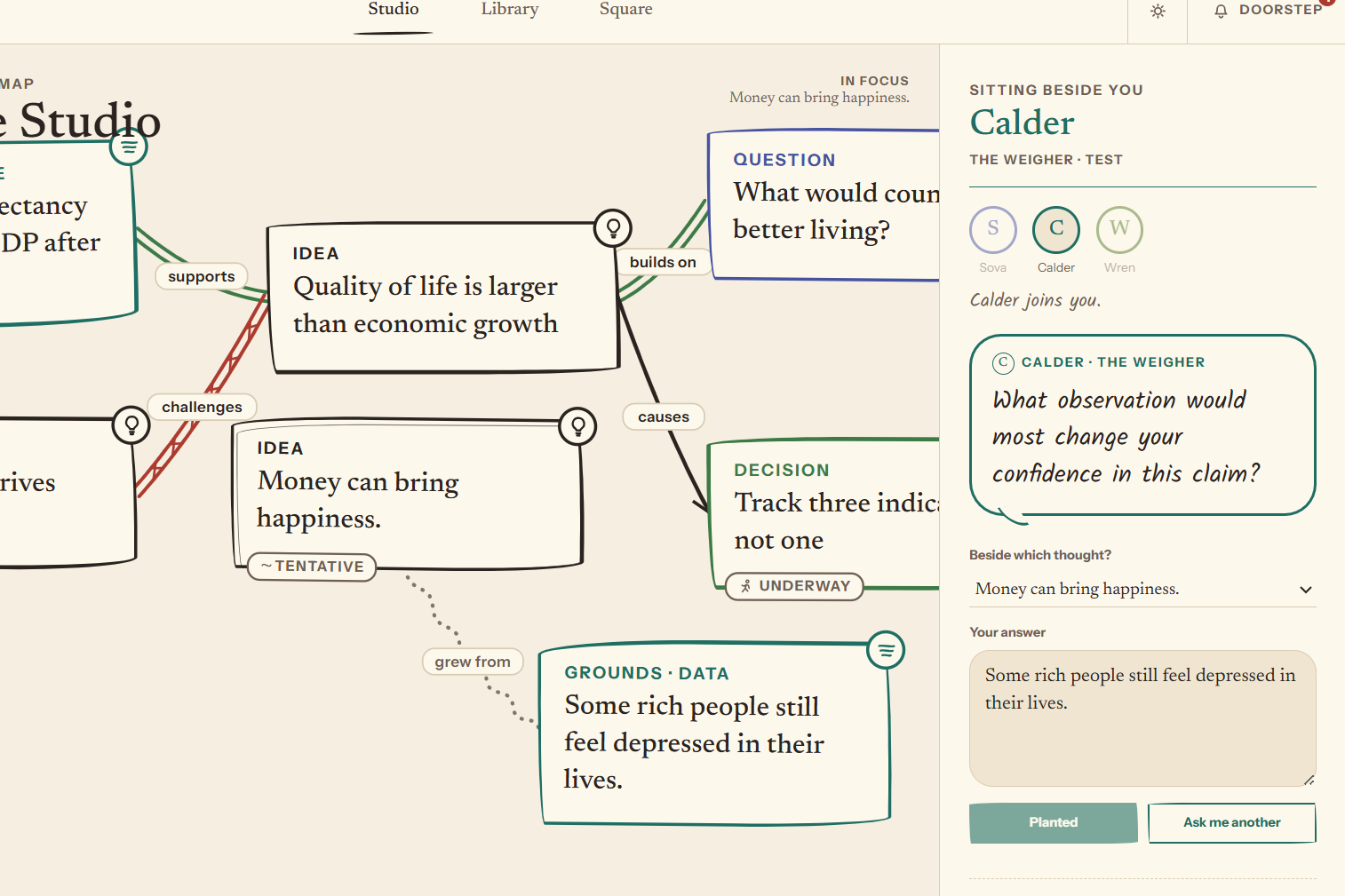Click the 'challenges' connection label
Screen dimensions: 1345x896
202,407
